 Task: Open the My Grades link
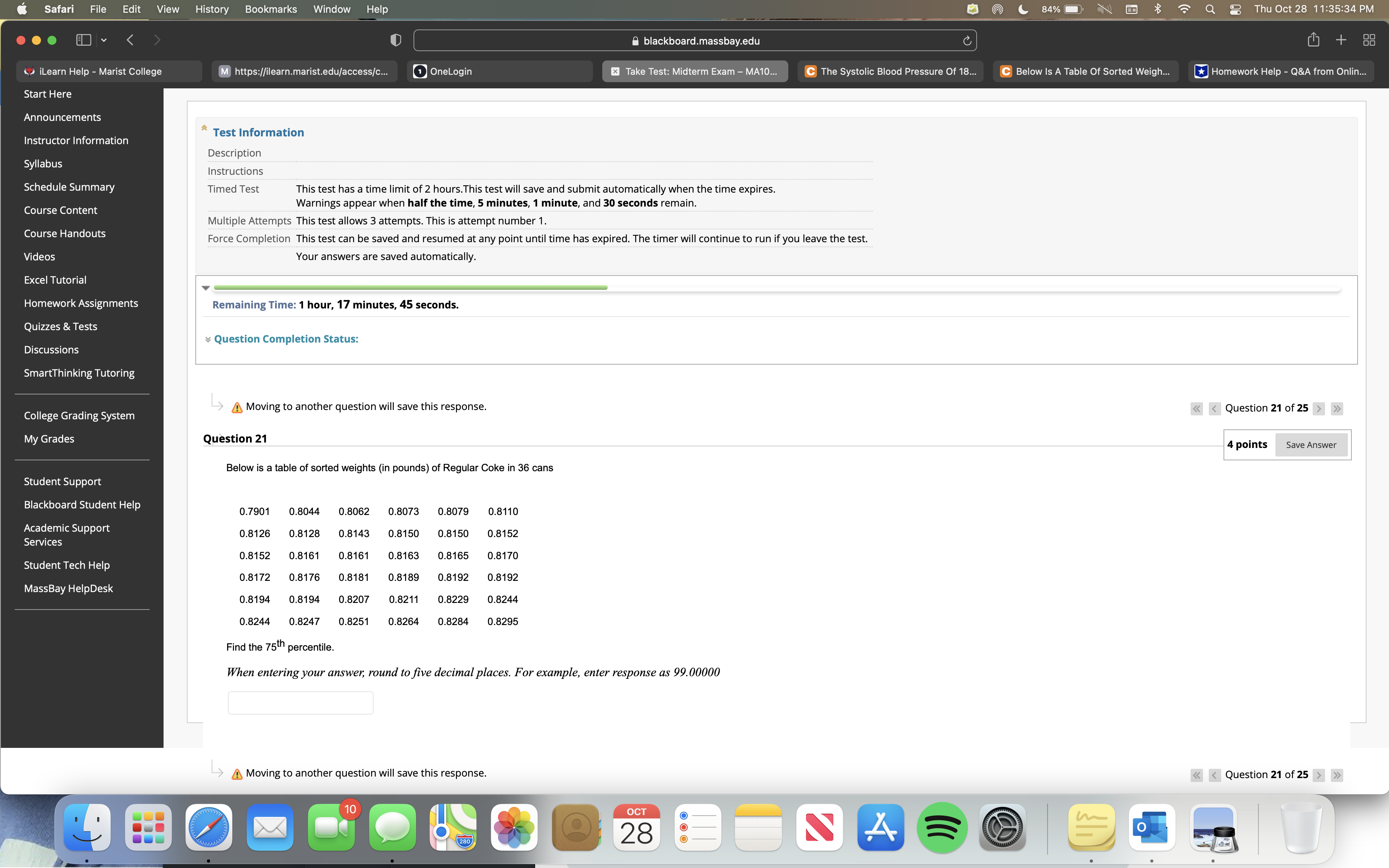(49, 439)
